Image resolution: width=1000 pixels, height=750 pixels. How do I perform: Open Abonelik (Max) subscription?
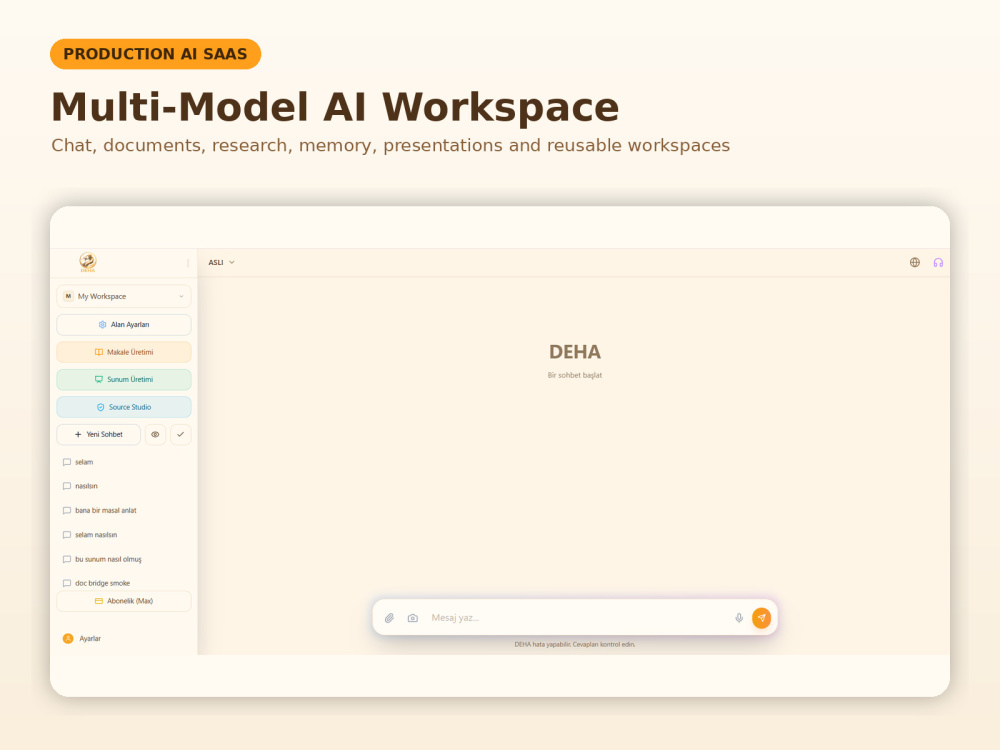[124, 601]
